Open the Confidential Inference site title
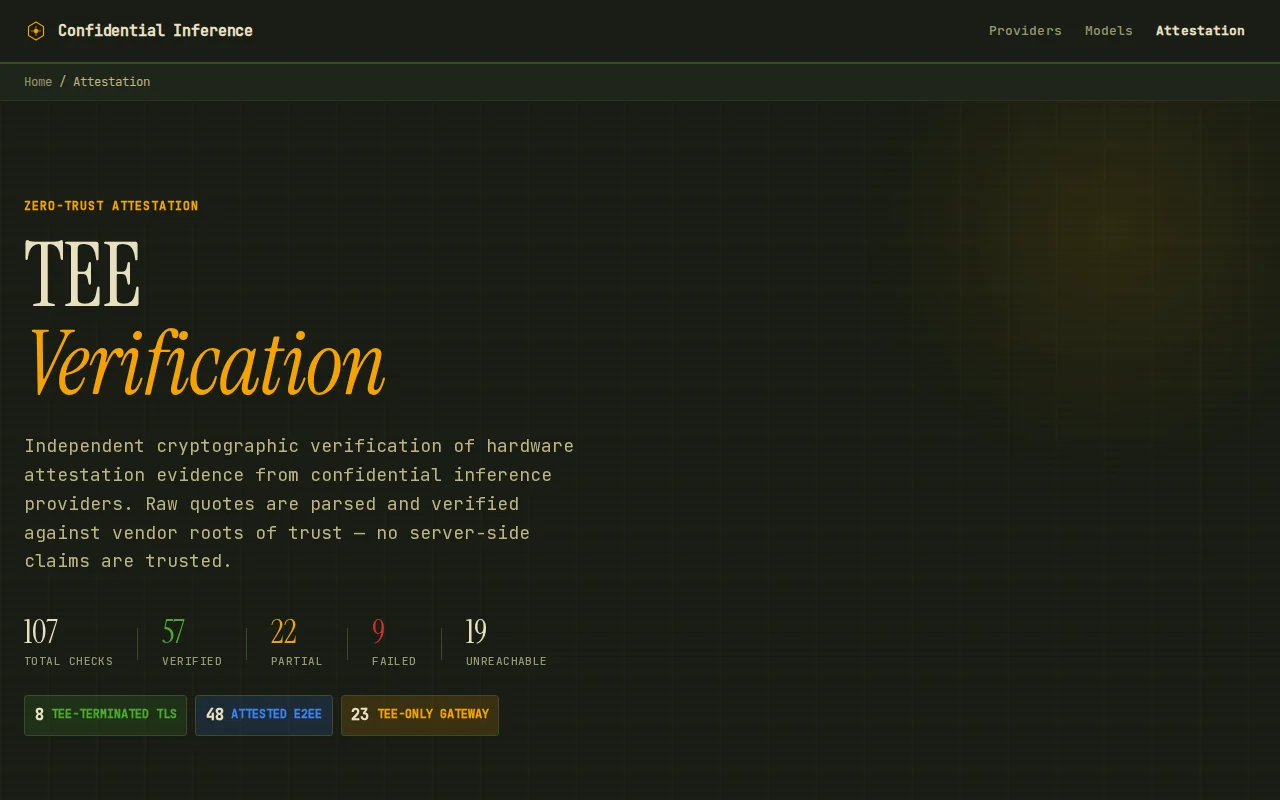 tap(155, 31)
